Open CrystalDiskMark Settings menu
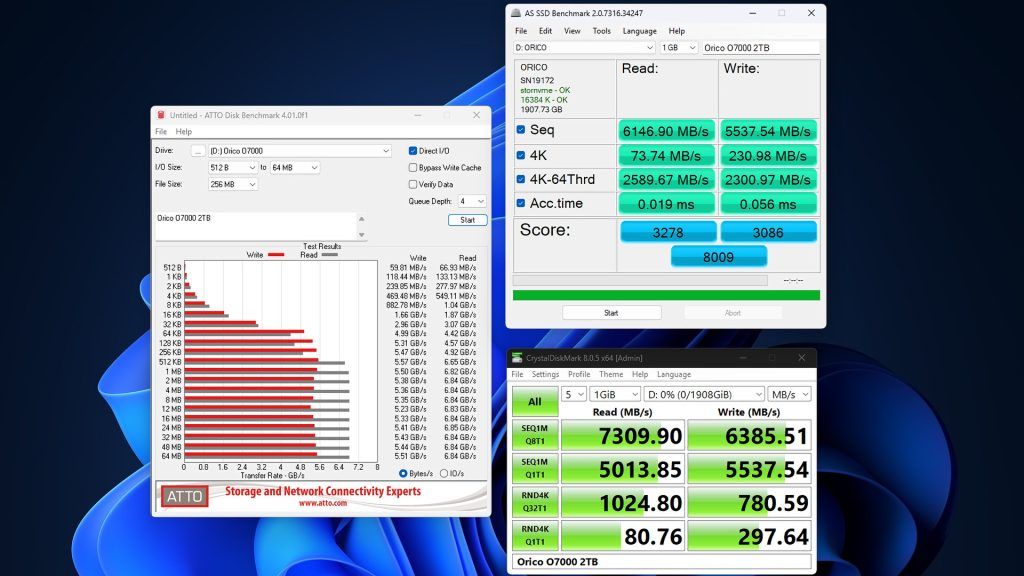1024x576 pixels. pyautogui.click(x=545, y=374)
